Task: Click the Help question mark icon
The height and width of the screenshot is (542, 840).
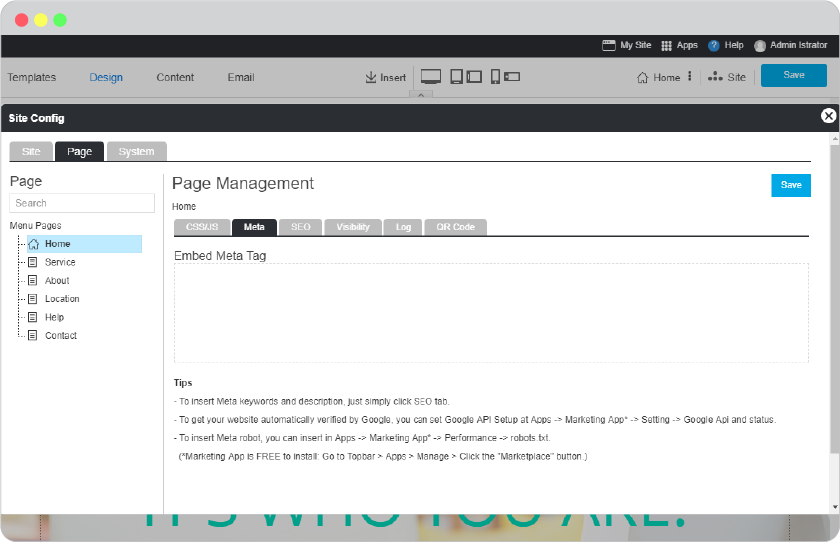Action: coord(713,46)
